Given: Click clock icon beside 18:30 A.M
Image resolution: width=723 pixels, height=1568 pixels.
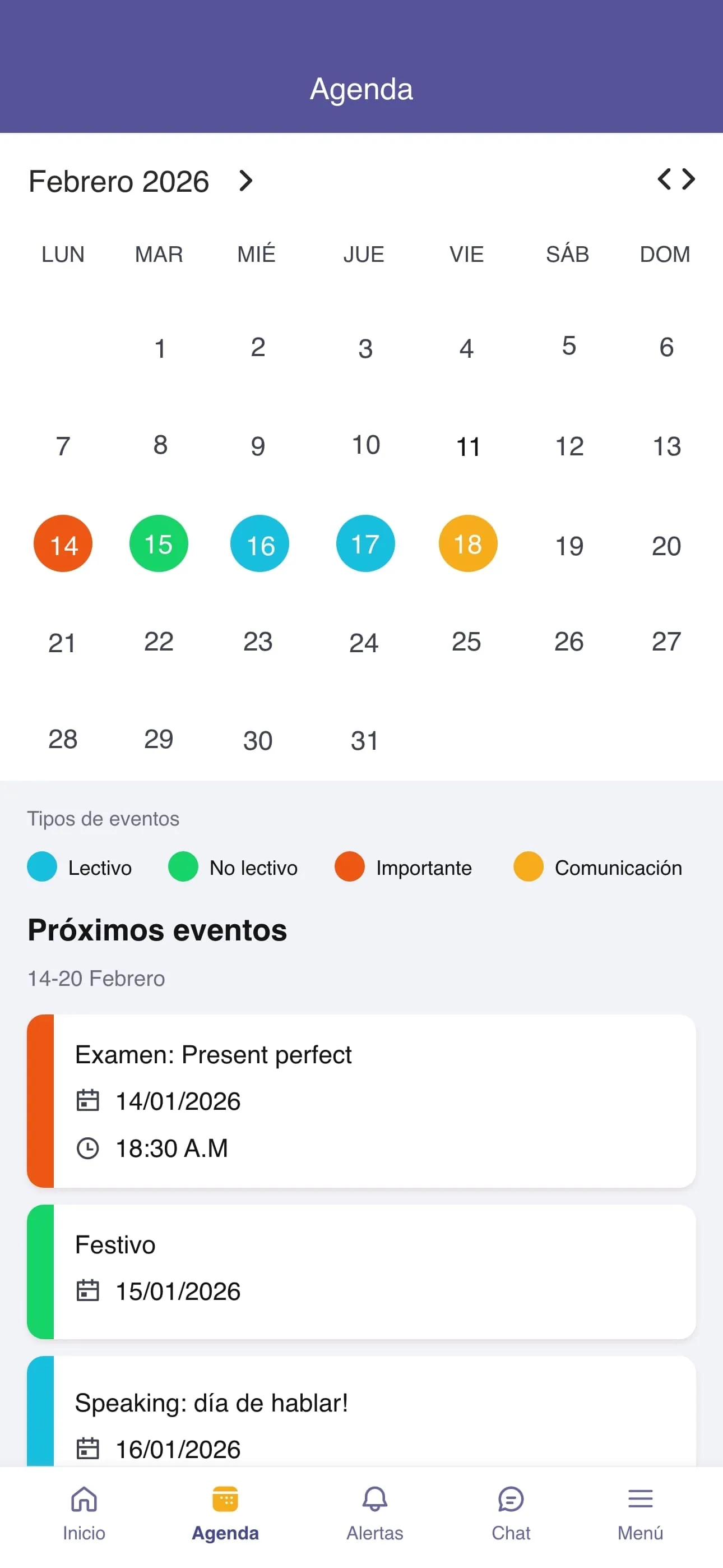Looking at the screenshot, I should pyautogui.click(x=87, y=1148).
